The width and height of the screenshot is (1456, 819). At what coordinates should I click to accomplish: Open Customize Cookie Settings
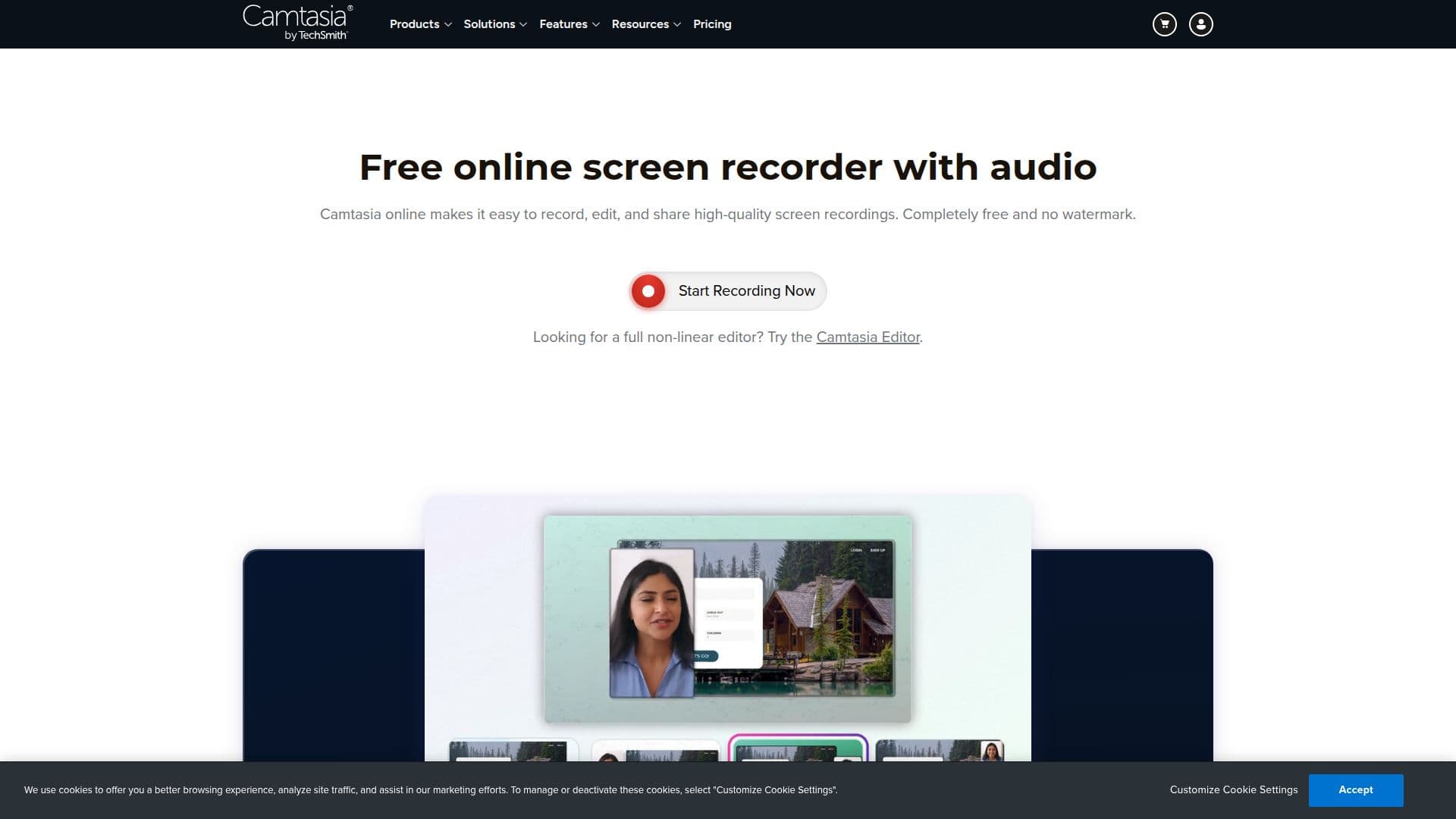tap(1233, 790)
